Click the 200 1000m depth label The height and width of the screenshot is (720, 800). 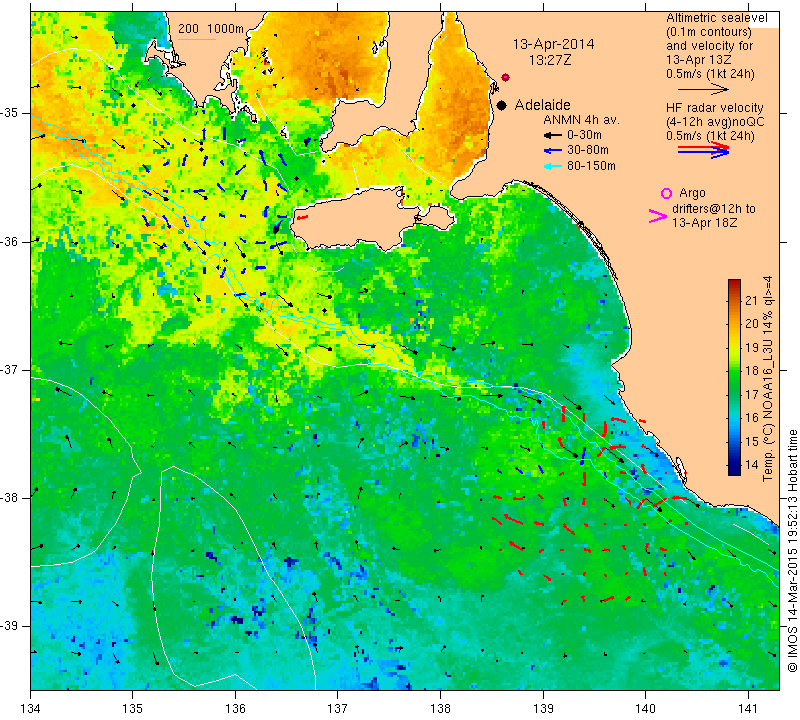(x=211, y=29)
